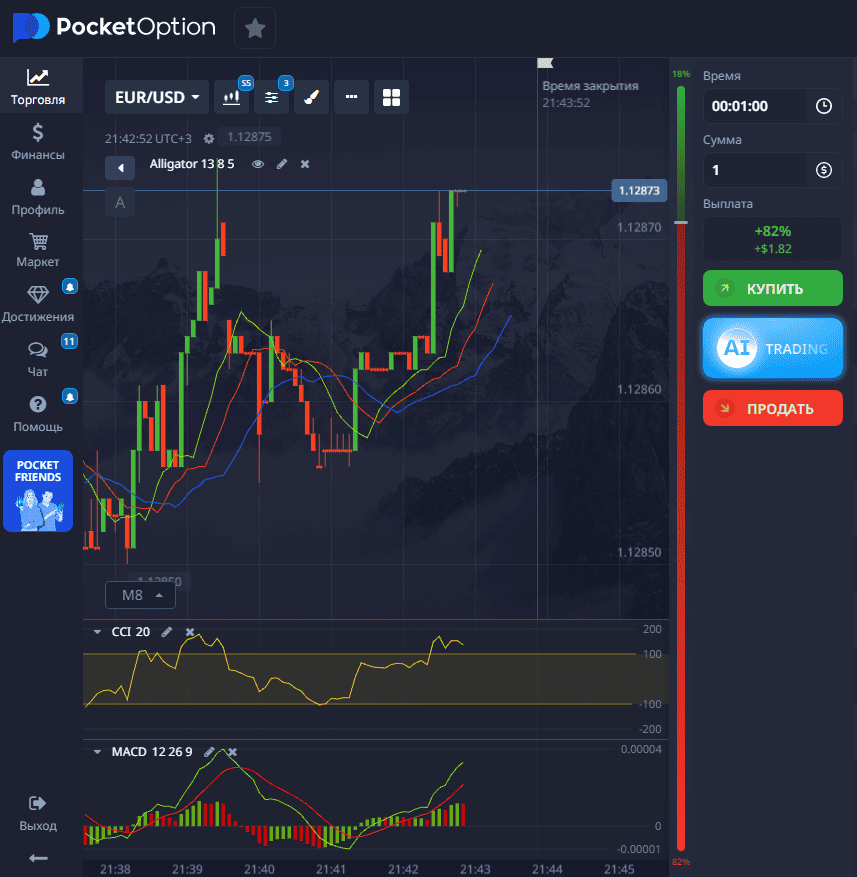The image size is (857, 877).
Task: Collapse the sidebar with the left arrow
Action: pyautogui.click(x=38, y=858)
